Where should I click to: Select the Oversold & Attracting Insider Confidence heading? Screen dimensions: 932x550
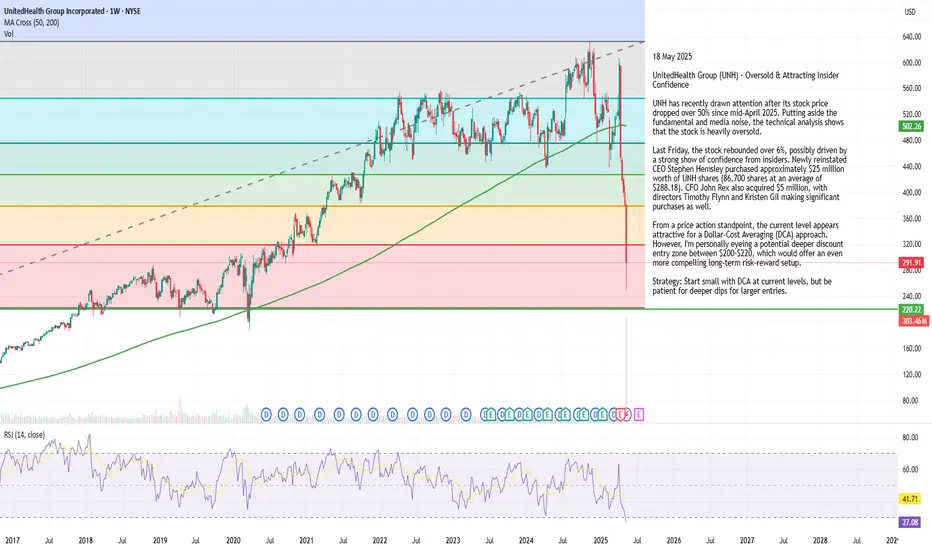(x=746, y=80)
